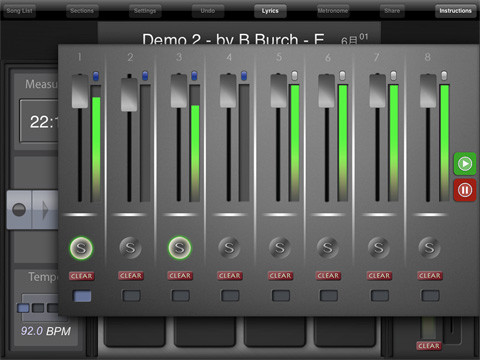
Task: Click the record button behind the mixer
Action: (x=19, y=210)
